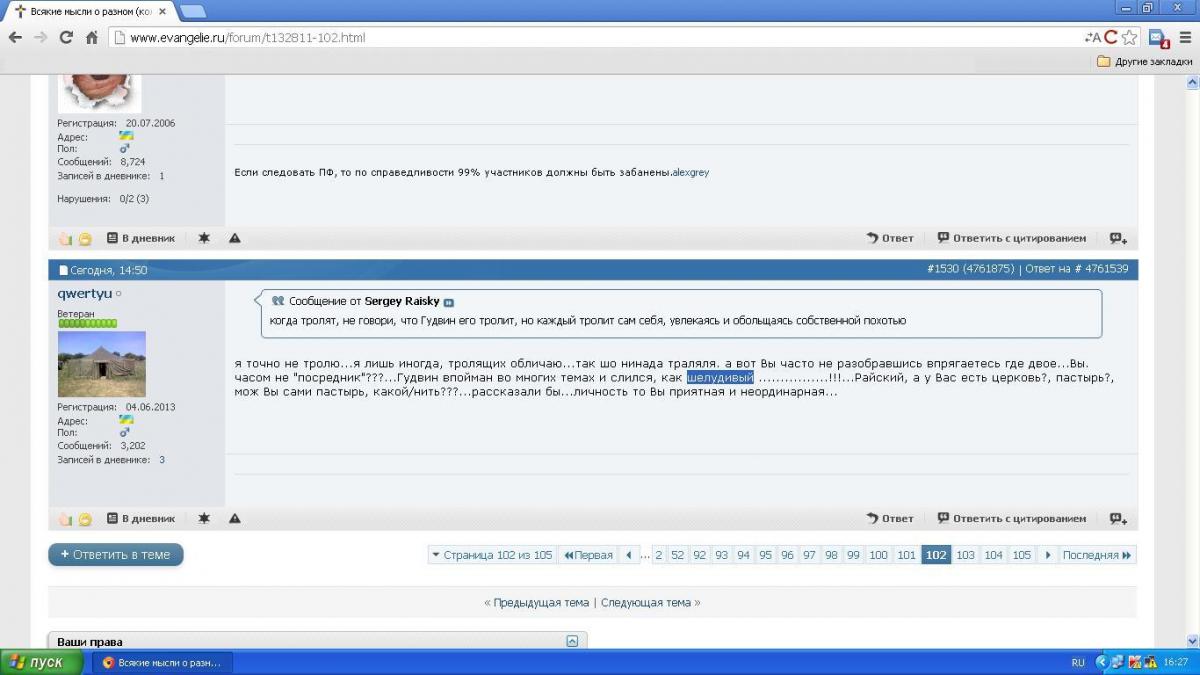Click the 'пуск' Start button
This screenshot has width=1200, height=675.
click(37, 662)
